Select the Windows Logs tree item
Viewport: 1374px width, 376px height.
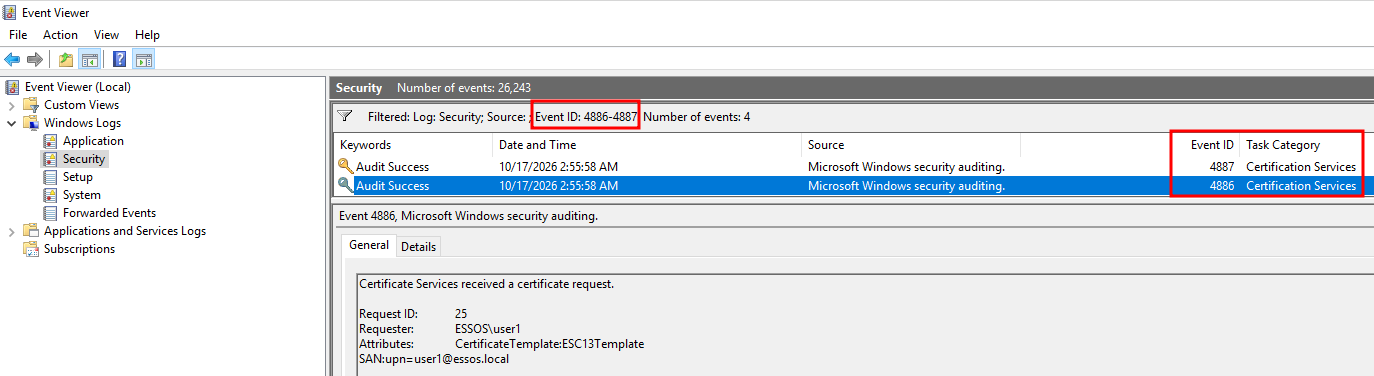tap(82, 123)
